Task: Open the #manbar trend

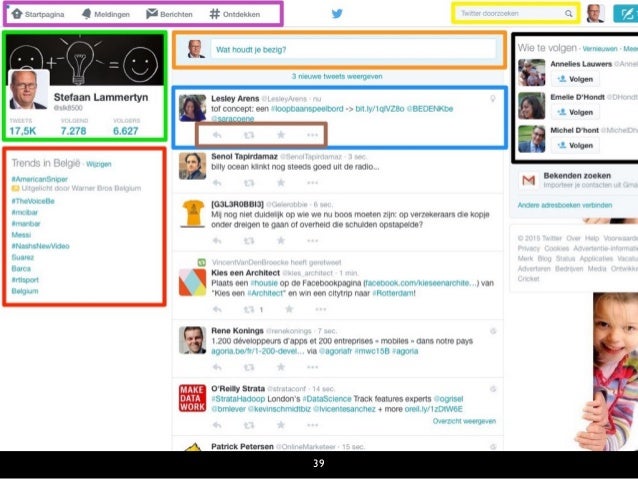Action: coord(26,224)
